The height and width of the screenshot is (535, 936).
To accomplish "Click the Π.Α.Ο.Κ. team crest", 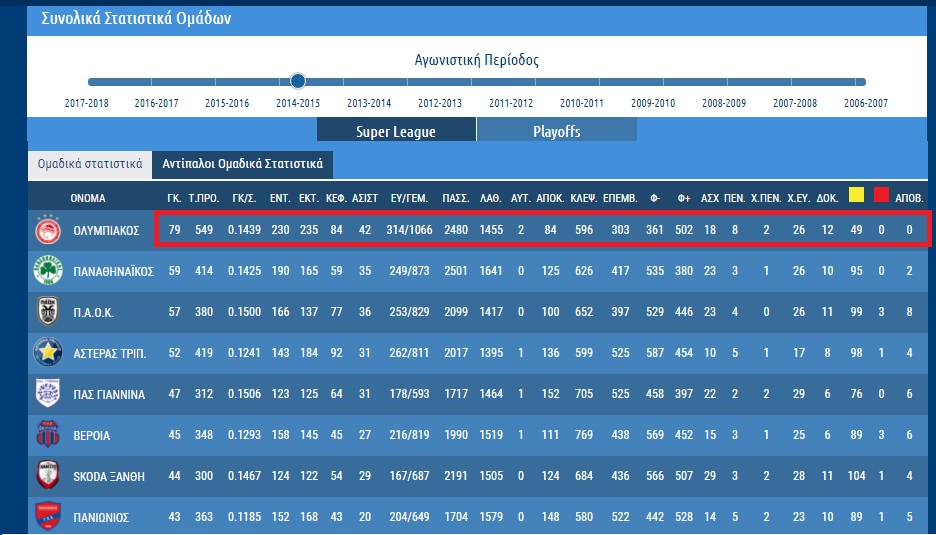I will (x=48, y=312).
